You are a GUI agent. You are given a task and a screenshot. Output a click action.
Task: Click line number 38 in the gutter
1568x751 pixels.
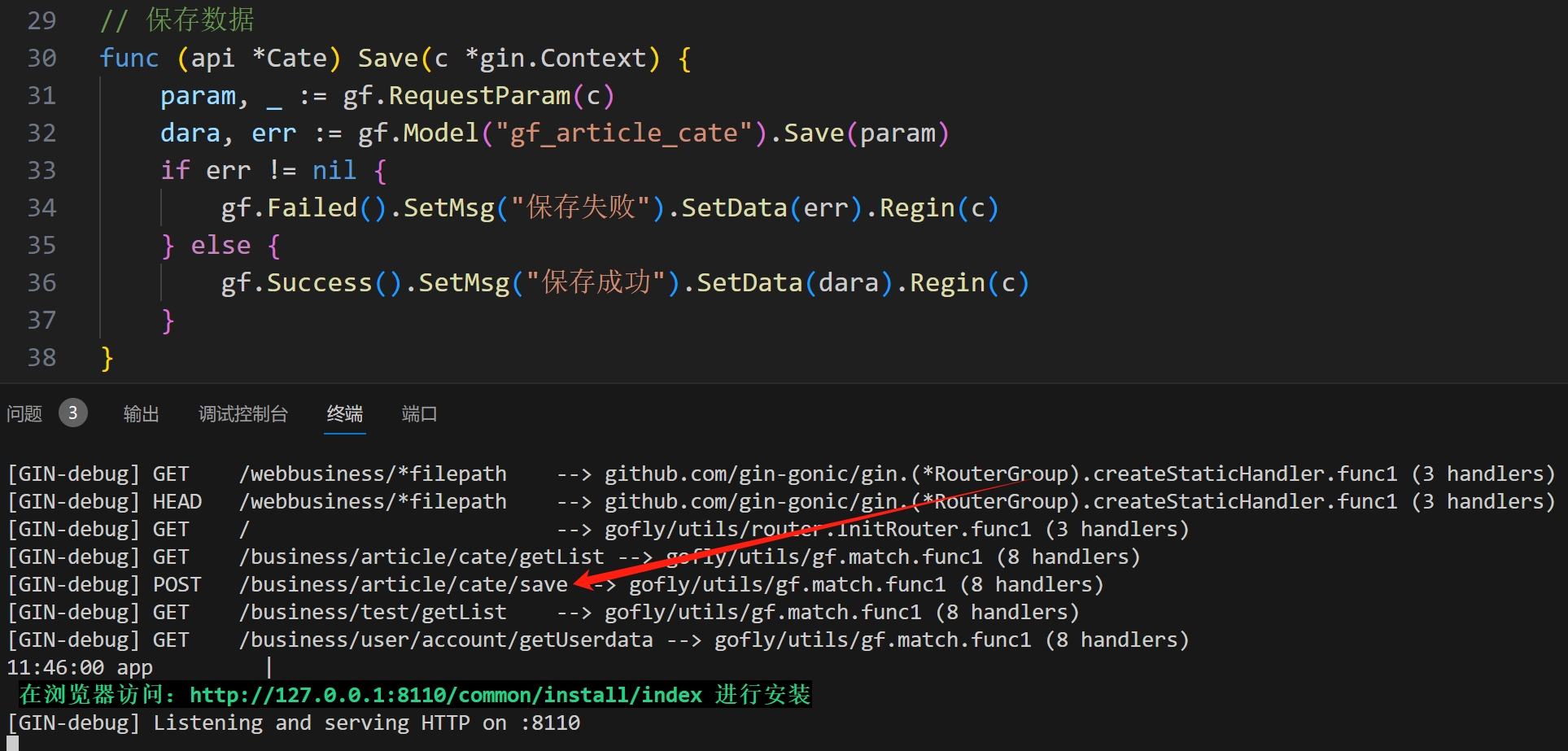click(x=41, y=358)
